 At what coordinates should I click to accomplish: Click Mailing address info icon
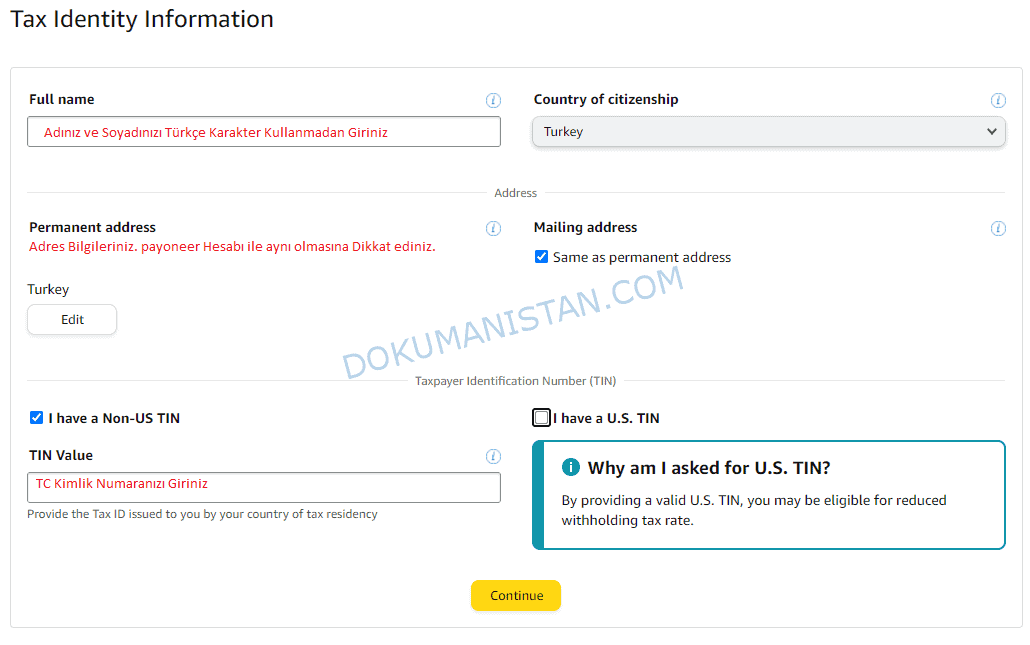pyautogui.click(x=998, y=228)
